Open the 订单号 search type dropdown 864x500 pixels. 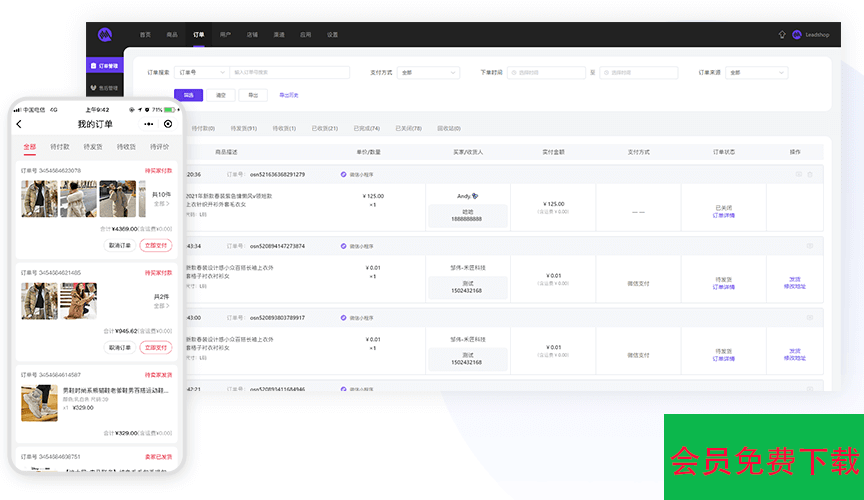pyautogui.click(x=200, y=72)
